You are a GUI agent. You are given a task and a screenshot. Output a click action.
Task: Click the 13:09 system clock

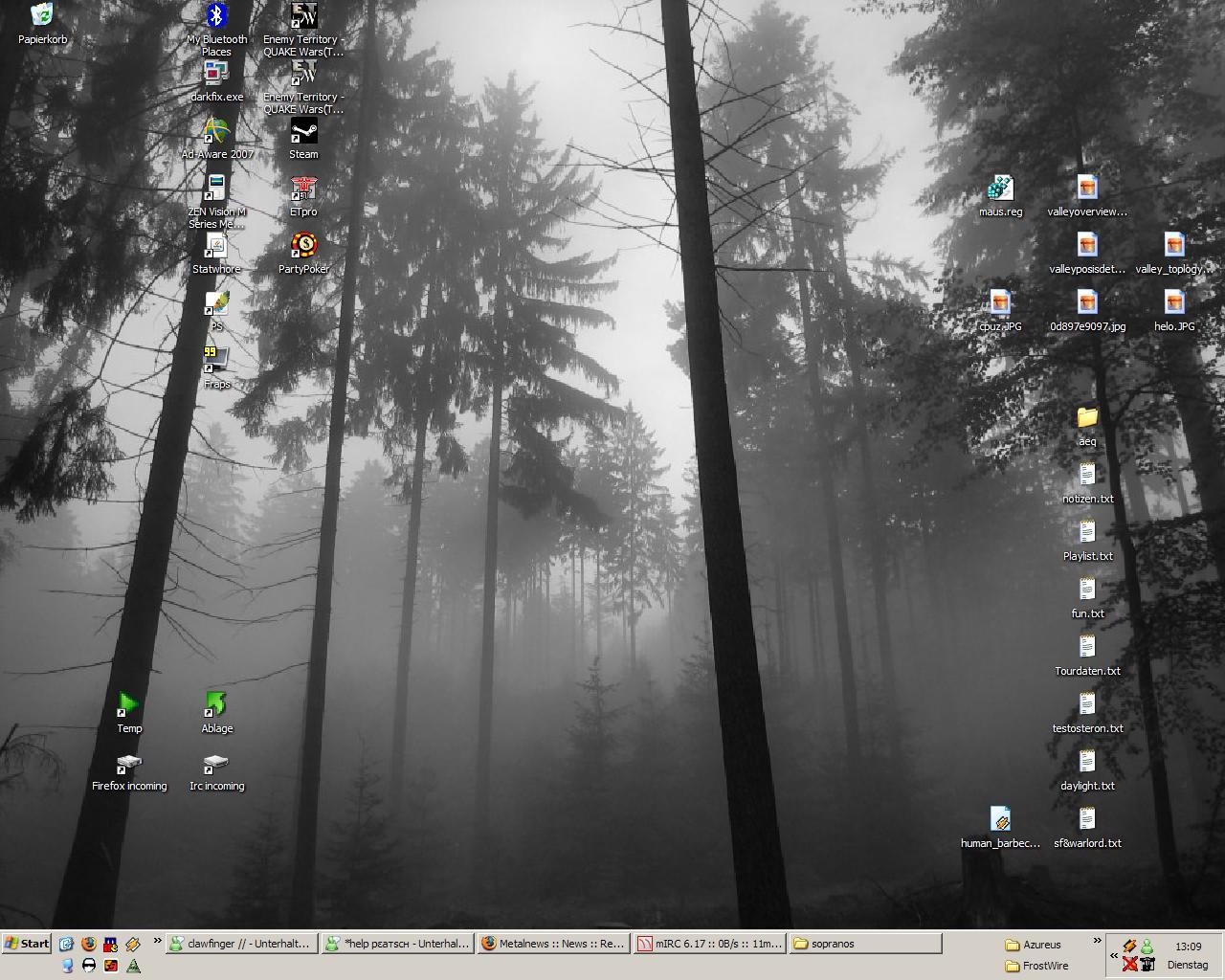point(1188,947)
